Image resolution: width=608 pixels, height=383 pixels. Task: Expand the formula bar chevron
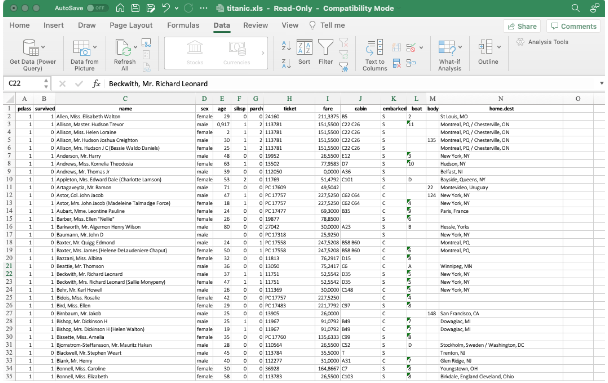coord(601,83)
